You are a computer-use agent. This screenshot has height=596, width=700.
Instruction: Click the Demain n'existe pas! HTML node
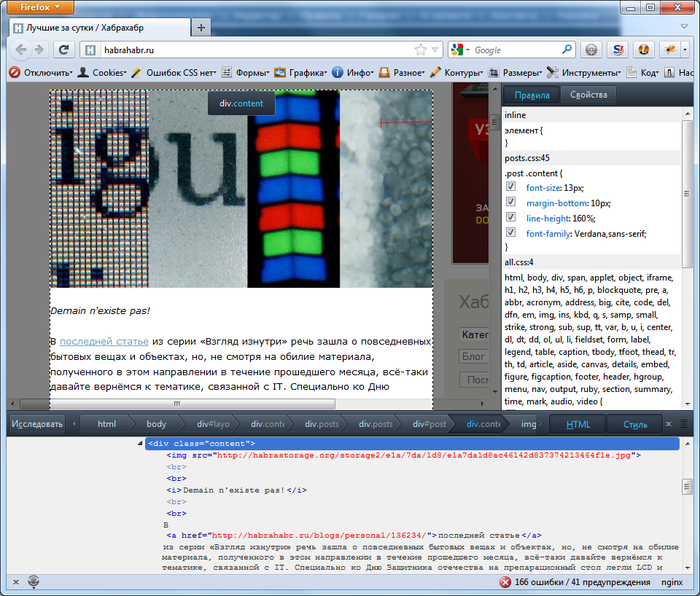click(237, 490)
